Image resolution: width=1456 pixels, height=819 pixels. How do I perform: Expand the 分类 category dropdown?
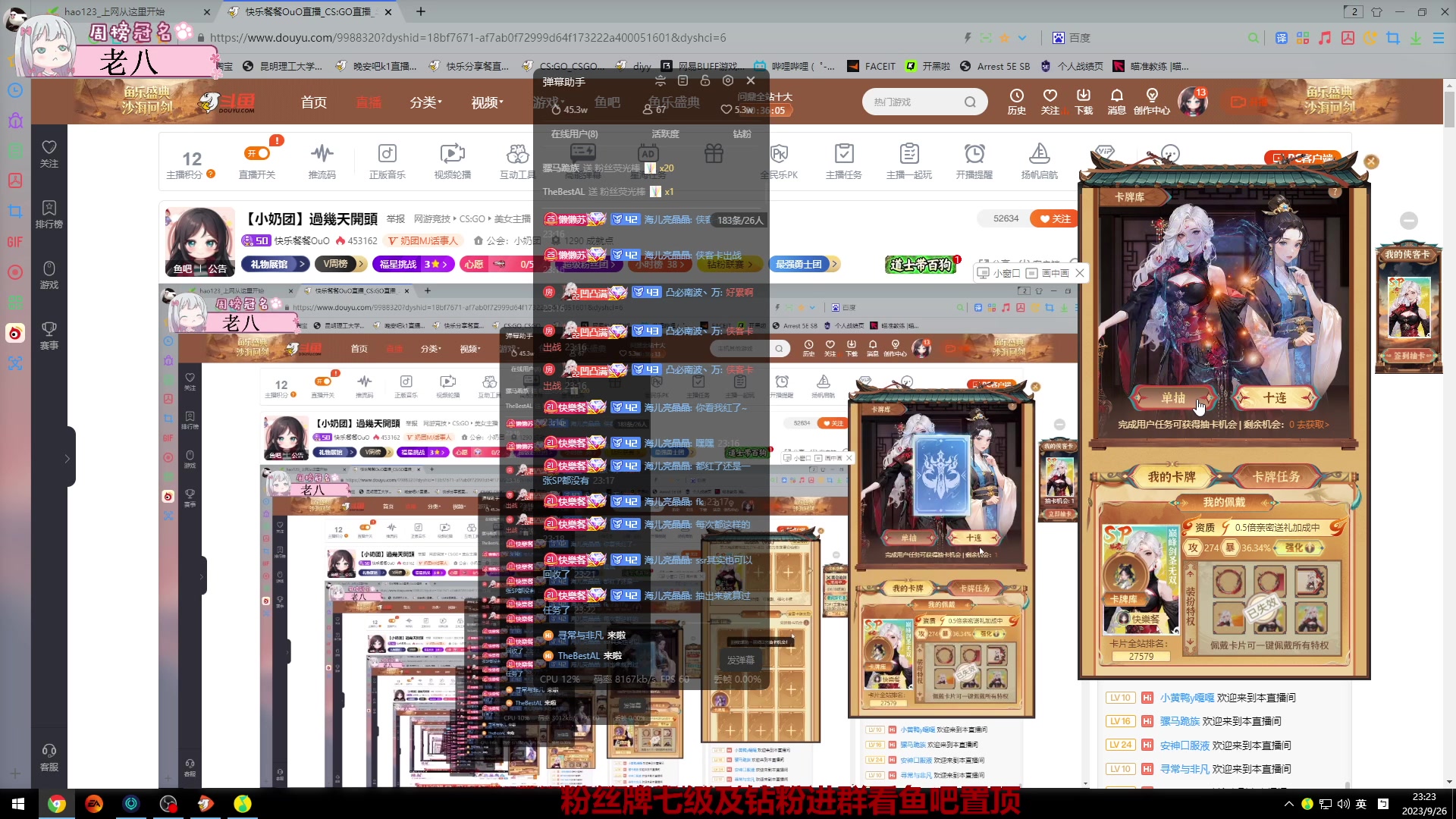point(425,102)
